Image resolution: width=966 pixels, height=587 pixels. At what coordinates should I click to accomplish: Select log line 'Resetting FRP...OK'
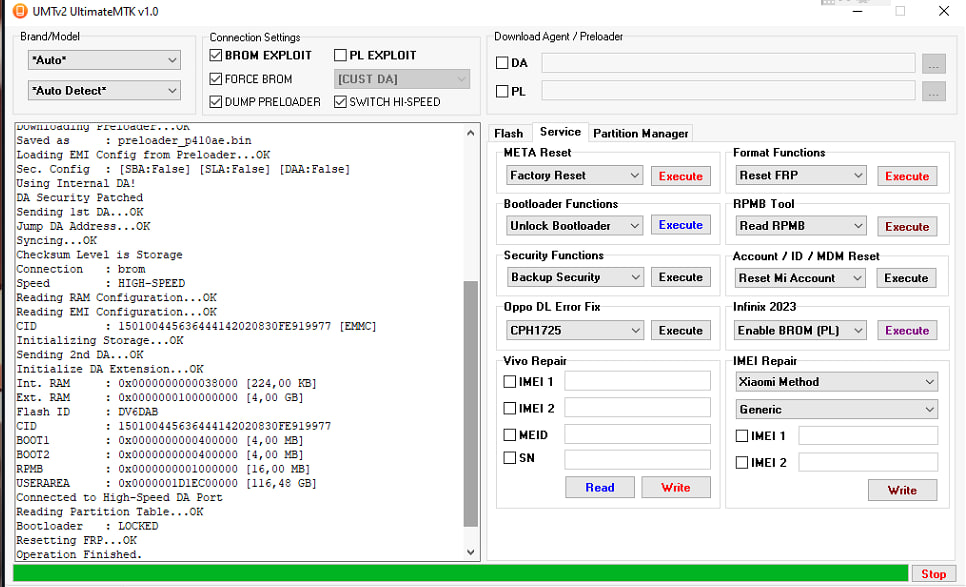pyautogui.click(x=77, y=540)
